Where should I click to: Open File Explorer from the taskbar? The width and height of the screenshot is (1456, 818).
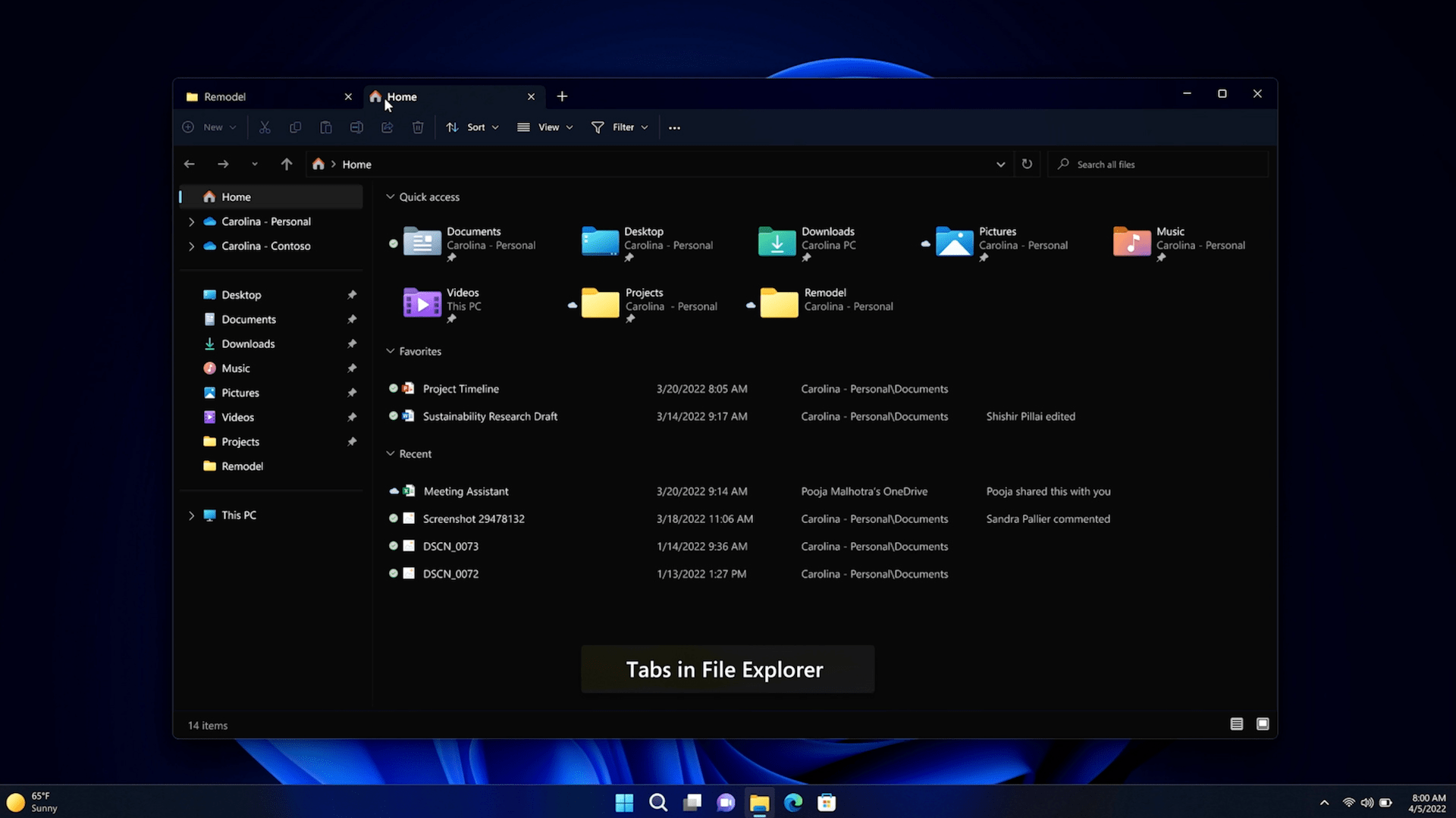[x=759, y=802]
